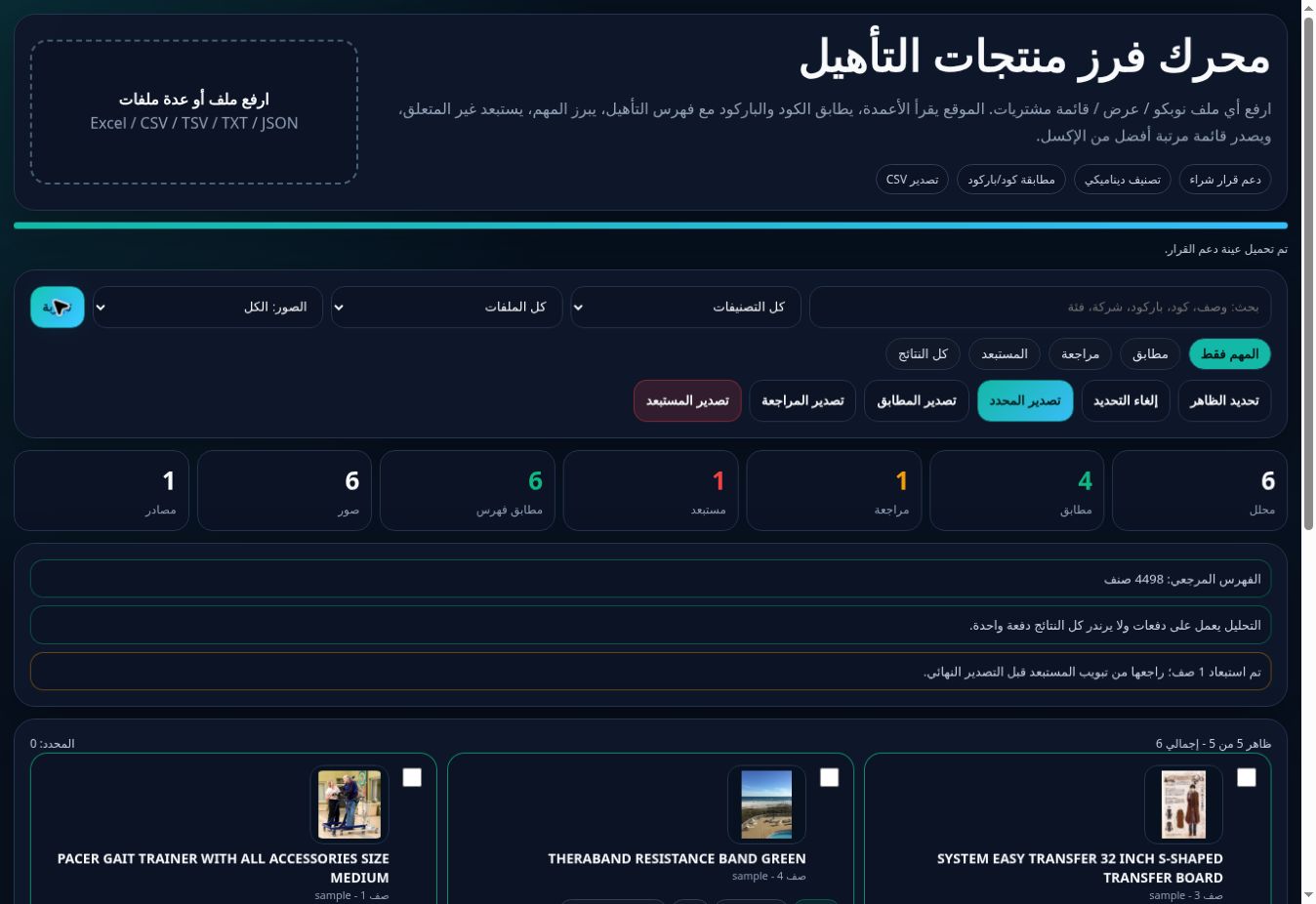
Task: Open the Pacer Gait Trainer thumbnail
Action: (x=350, y=804)
